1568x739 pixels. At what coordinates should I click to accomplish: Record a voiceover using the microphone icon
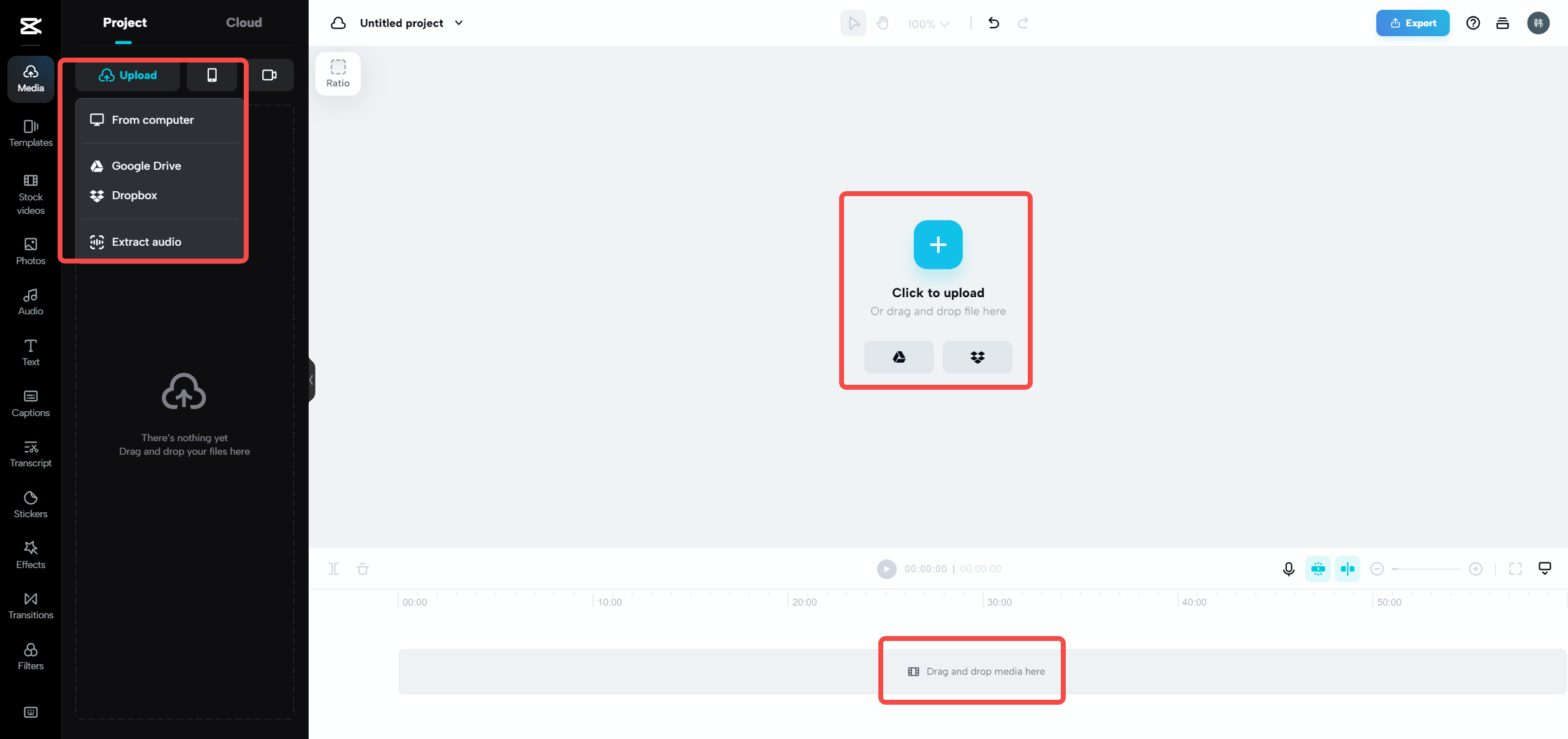click(1289, 569)
